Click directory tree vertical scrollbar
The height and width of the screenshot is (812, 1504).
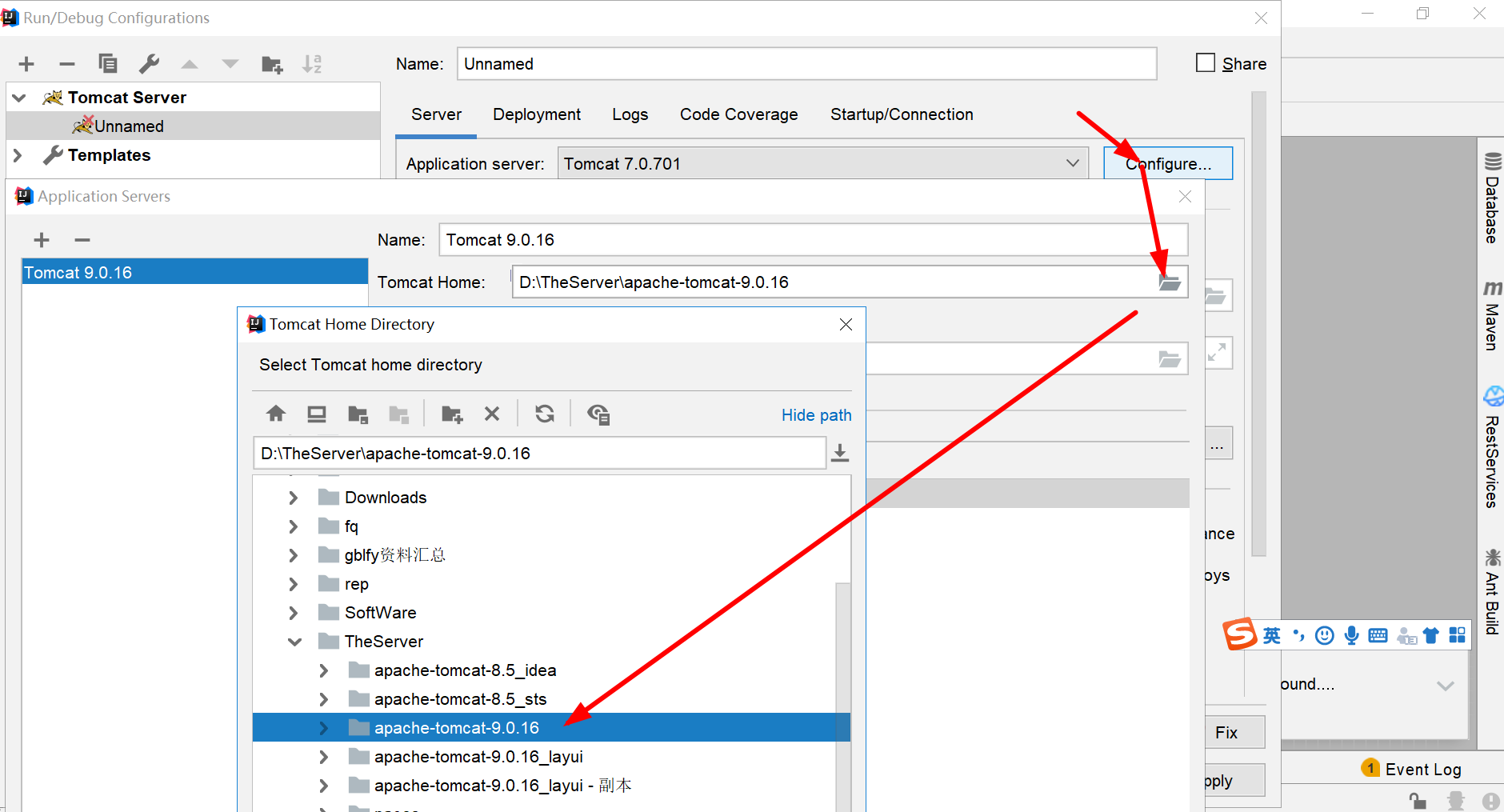843,696
